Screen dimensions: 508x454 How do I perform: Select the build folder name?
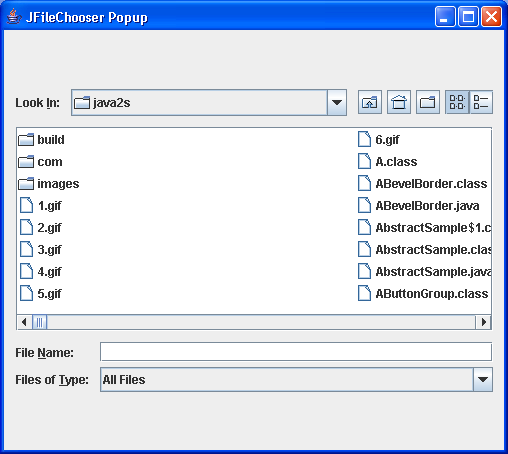coord(51,139)
